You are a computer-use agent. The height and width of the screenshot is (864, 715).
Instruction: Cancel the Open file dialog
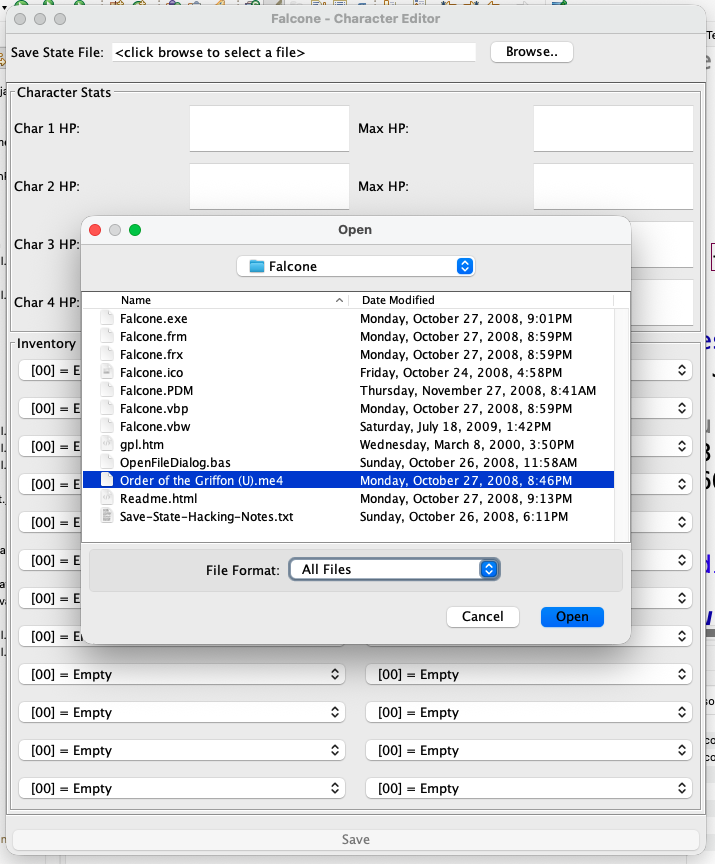[x=482, y=617]
